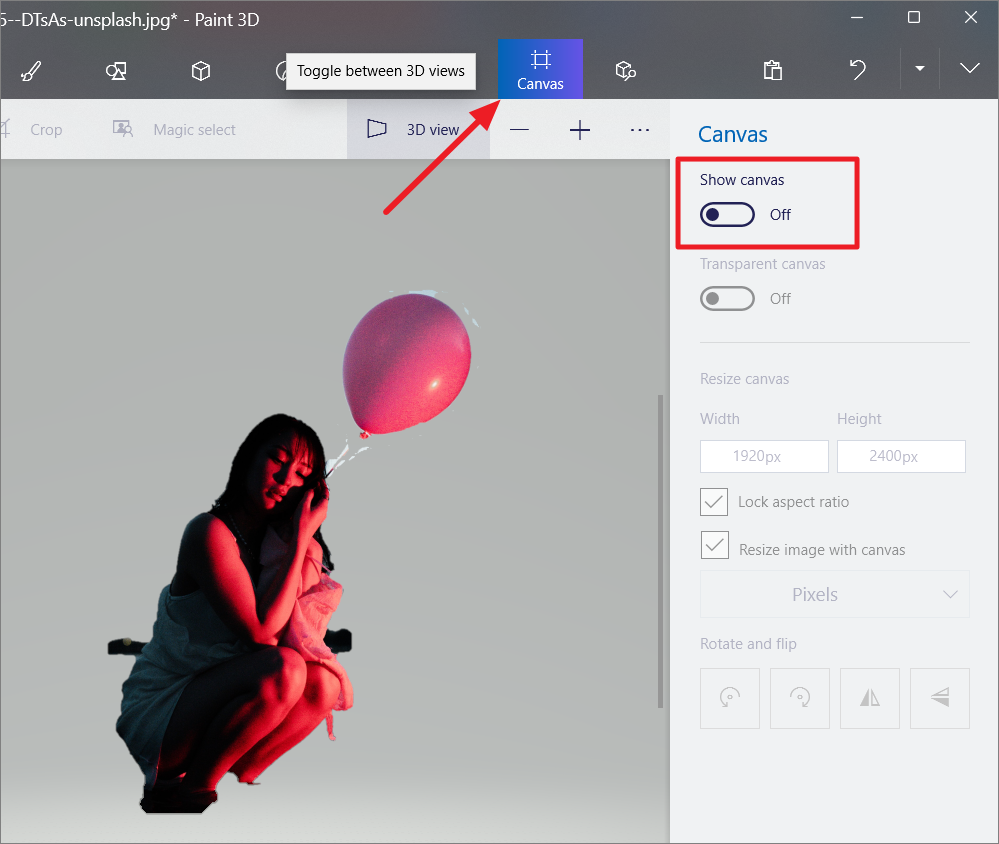Click the Paste clipboard icon
The image size is (999, 844).
point(772,69)
